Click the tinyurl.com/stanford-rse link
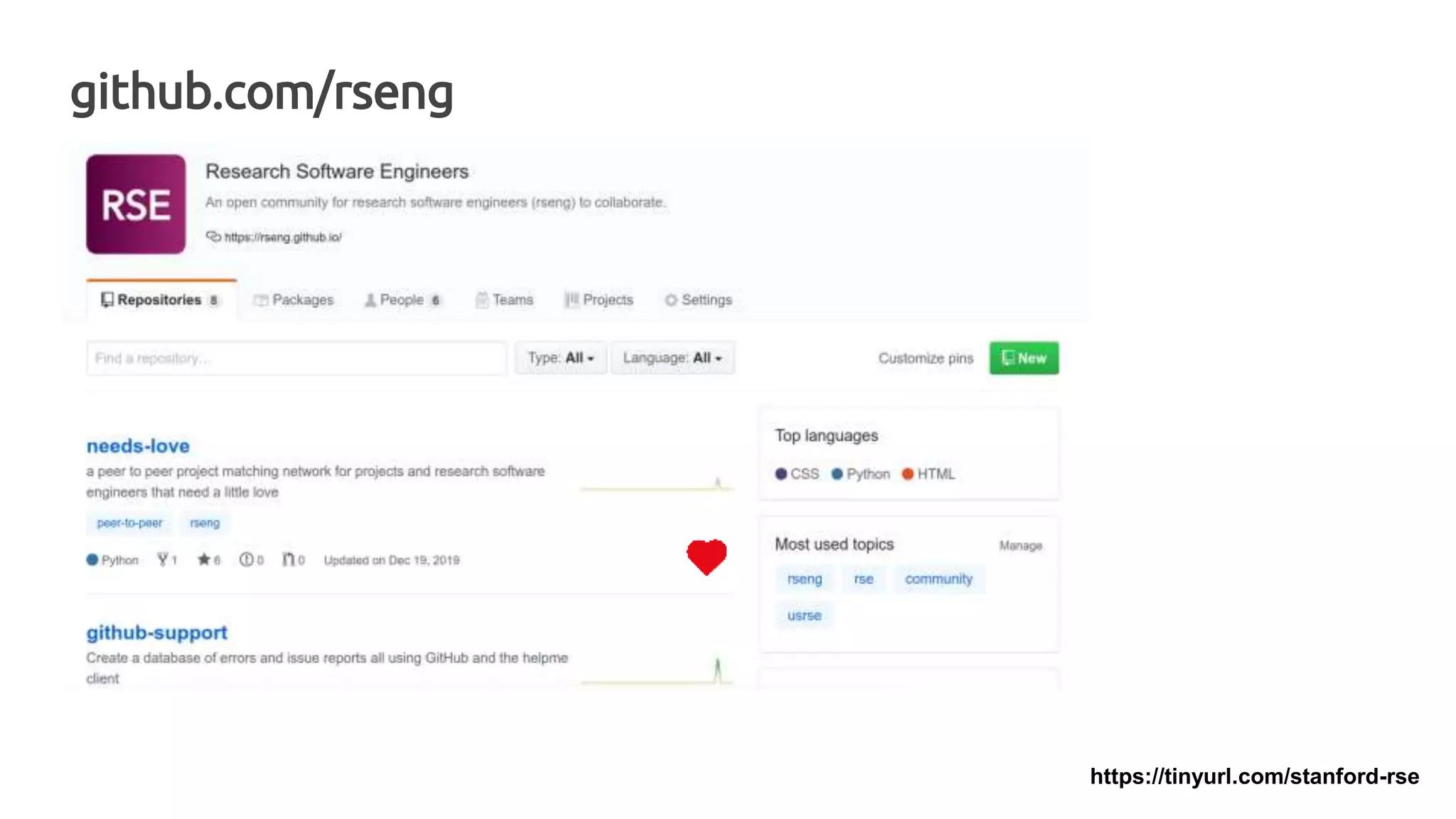Screen dimensions: 1456x819 coord(1254,776)
